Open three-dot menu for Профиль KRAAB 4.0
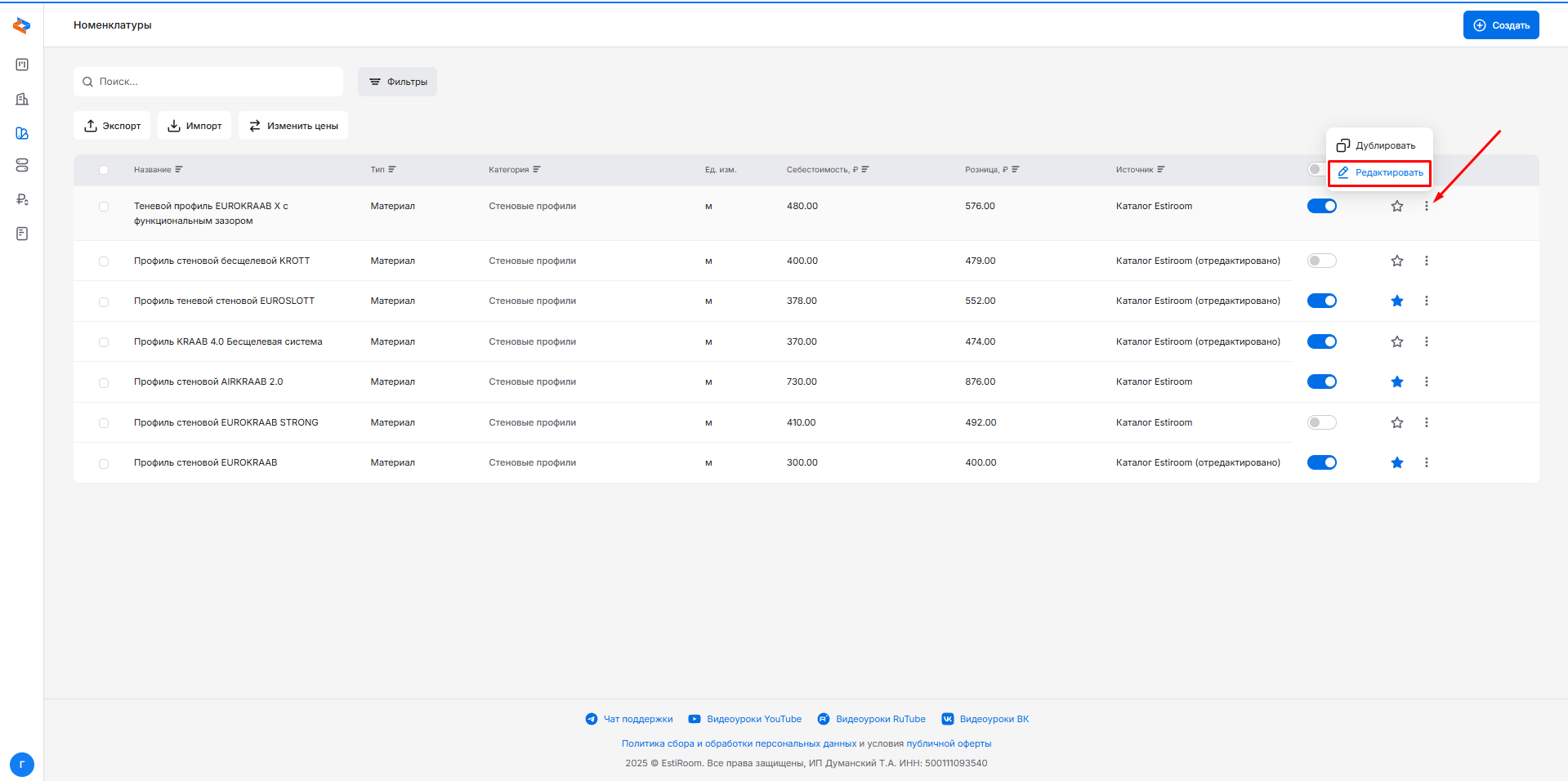 click(1426, 342)
